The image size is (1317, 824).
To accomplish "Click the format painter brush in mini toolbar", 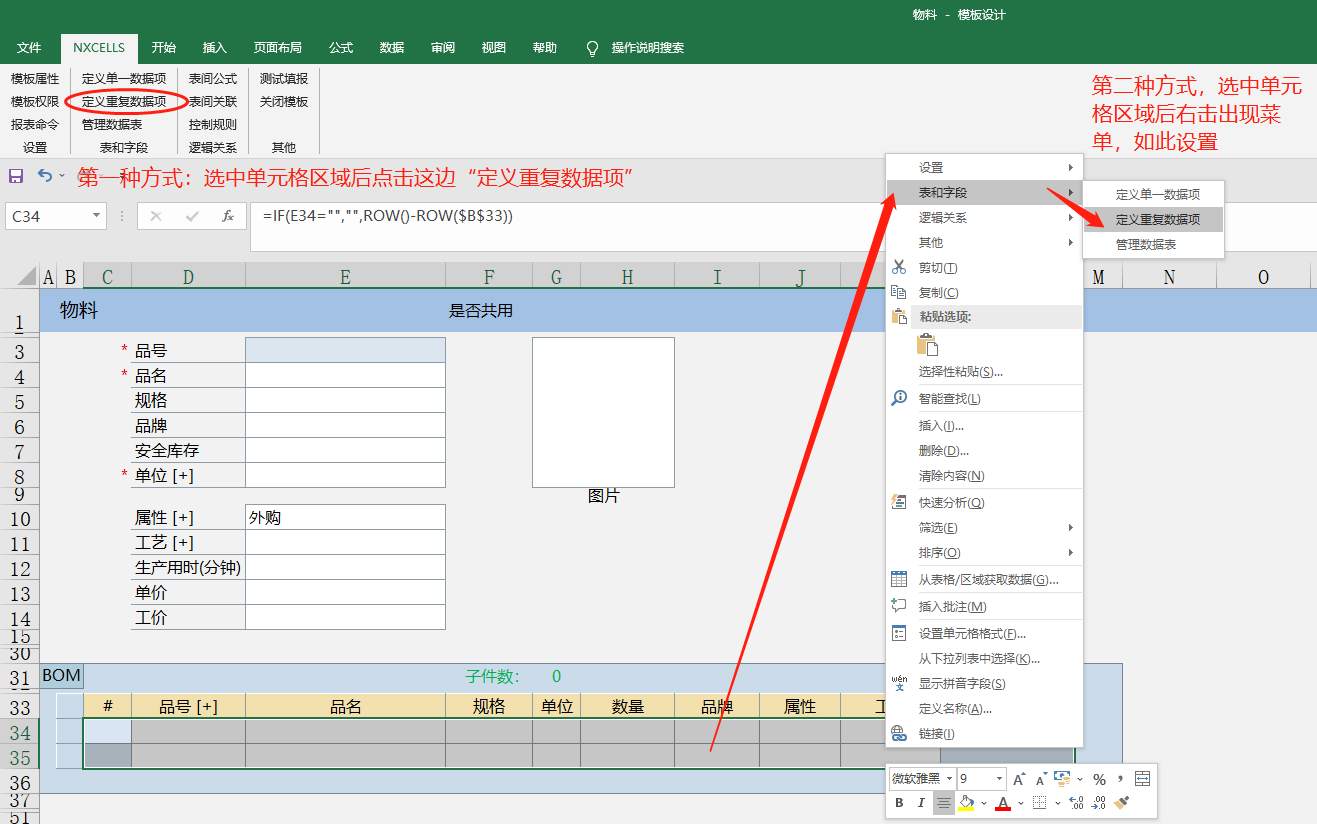I will (x=1122, y=803).
